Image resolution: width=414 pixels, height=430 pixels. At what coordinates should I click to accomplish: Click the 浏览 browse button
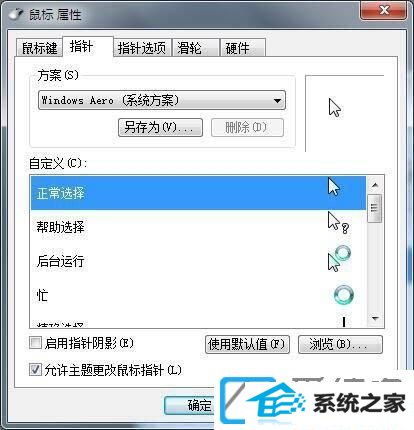(x=340, y=344)
